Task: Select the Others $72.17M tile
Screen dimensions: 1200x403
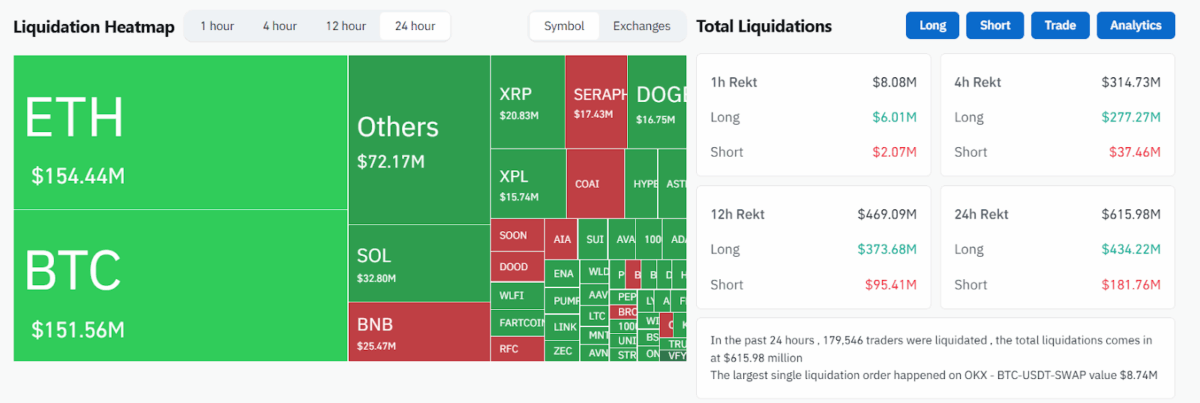Action: [418, 140]
